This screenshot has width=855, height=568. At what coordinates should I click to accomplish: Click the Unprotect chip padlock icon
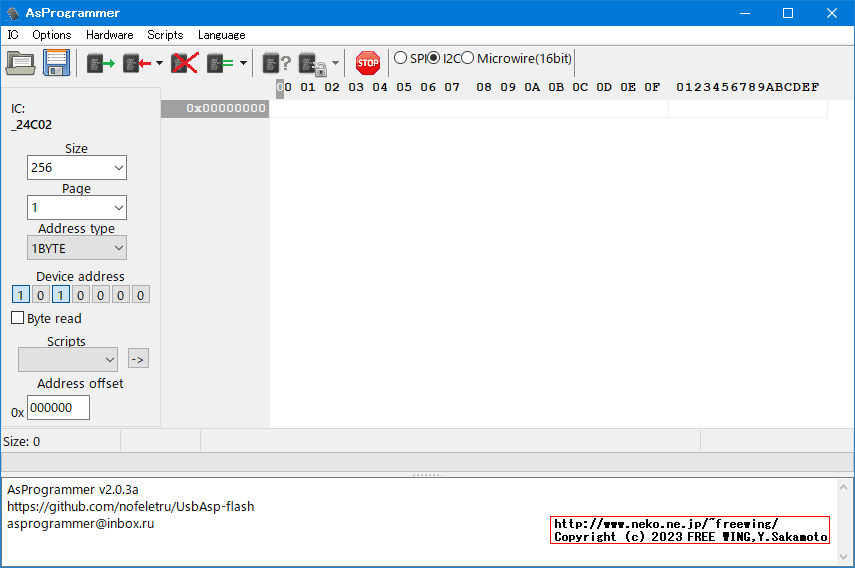point(311,63)
